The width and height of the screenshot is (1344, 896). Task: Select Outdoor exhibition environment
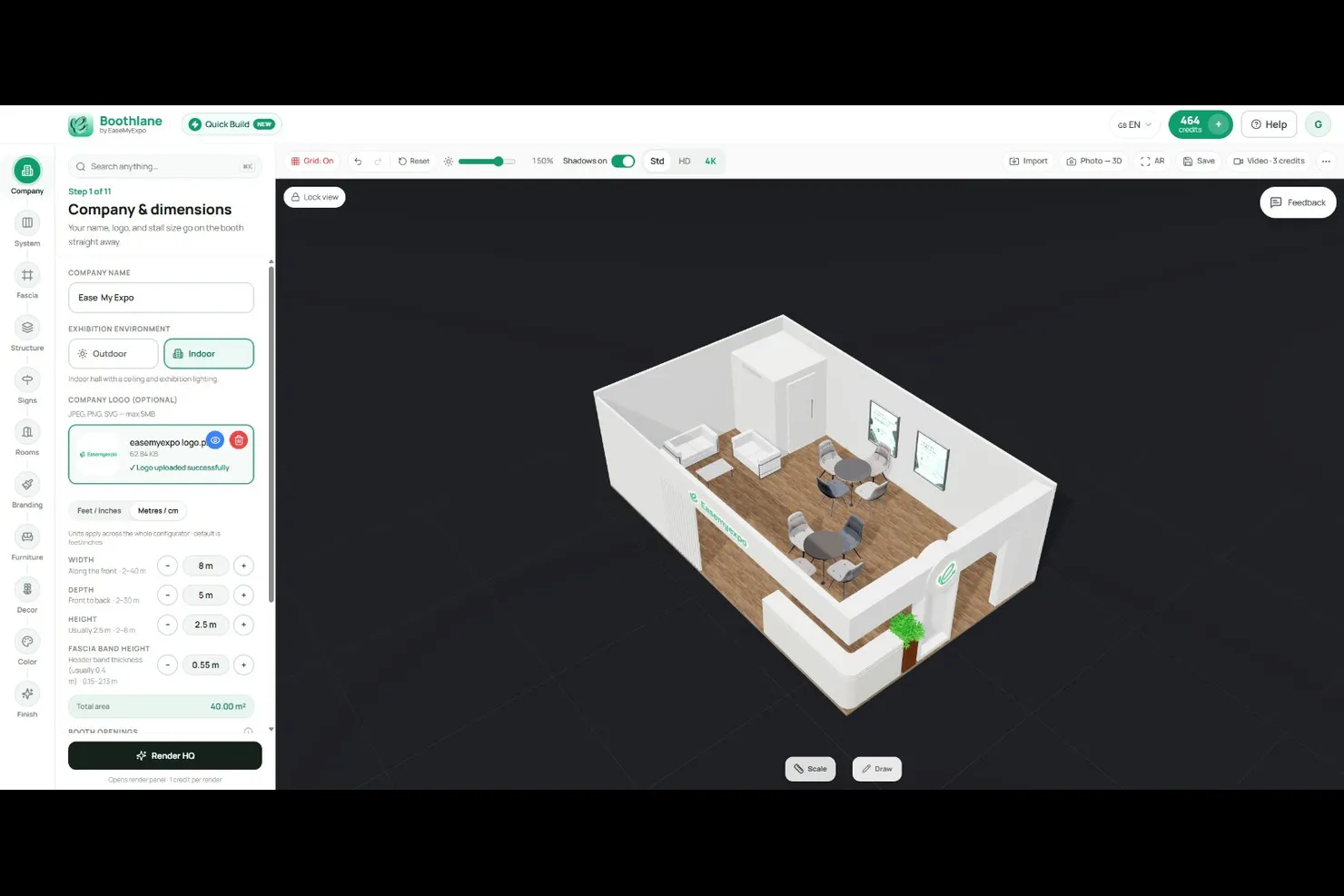click(x=114, y=354)
